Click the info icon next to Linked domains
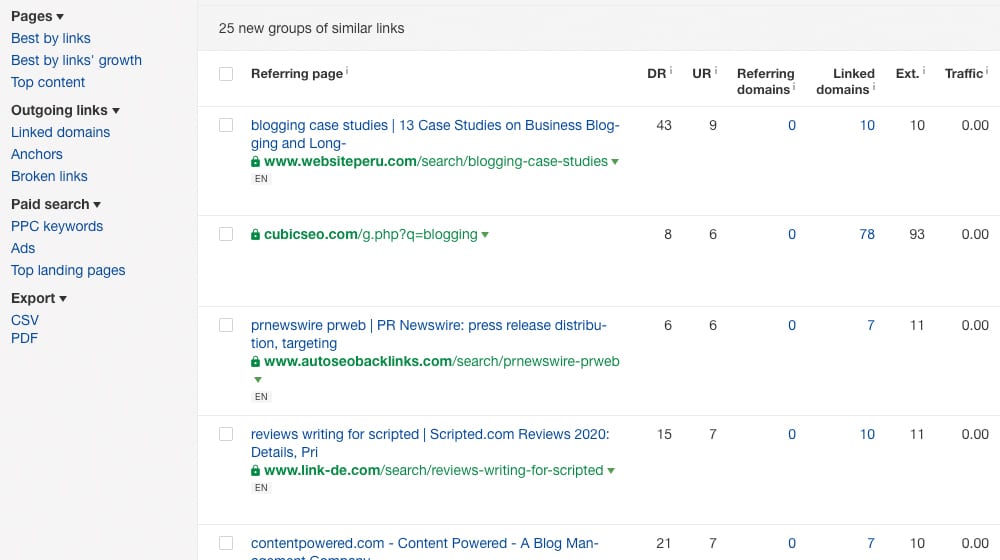 click(x=874, y=86)
